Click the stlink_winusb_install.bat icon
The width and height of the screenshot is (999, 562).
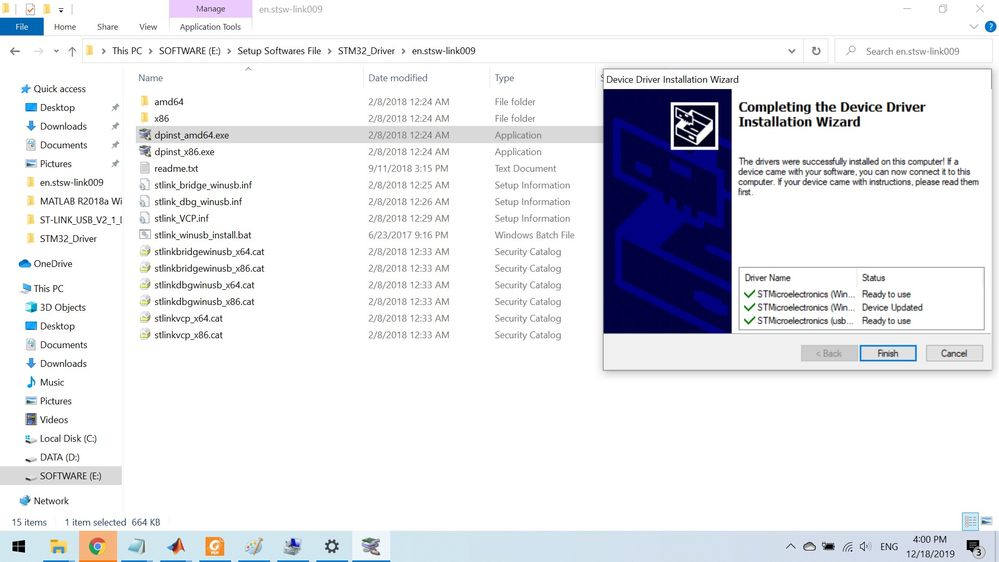[145, 234]
